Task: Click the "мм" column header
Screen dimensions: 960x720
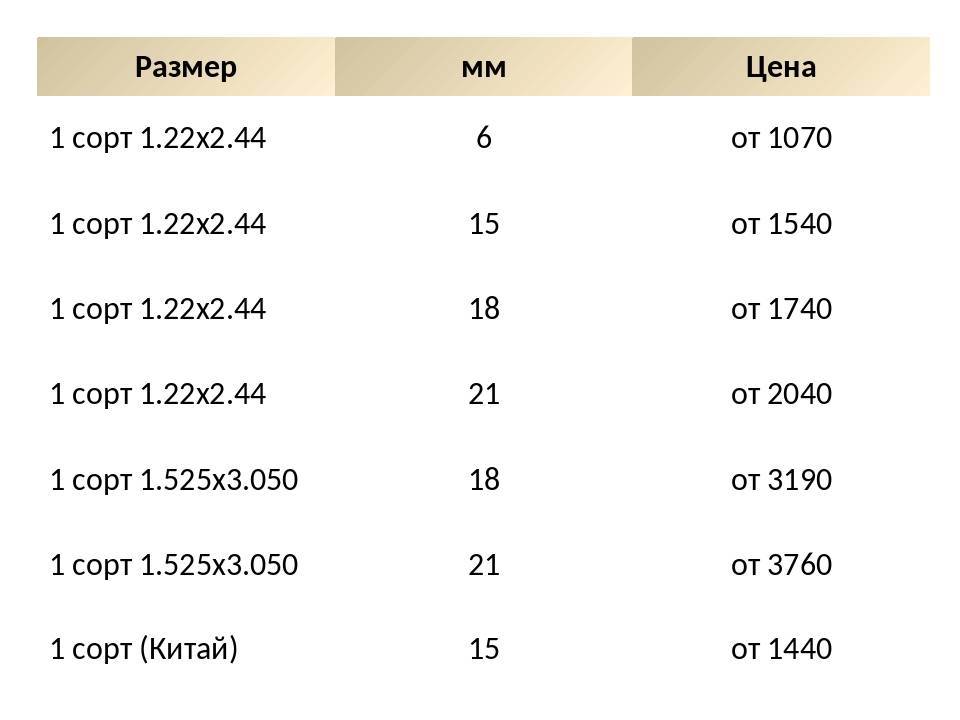Action: 483,67
